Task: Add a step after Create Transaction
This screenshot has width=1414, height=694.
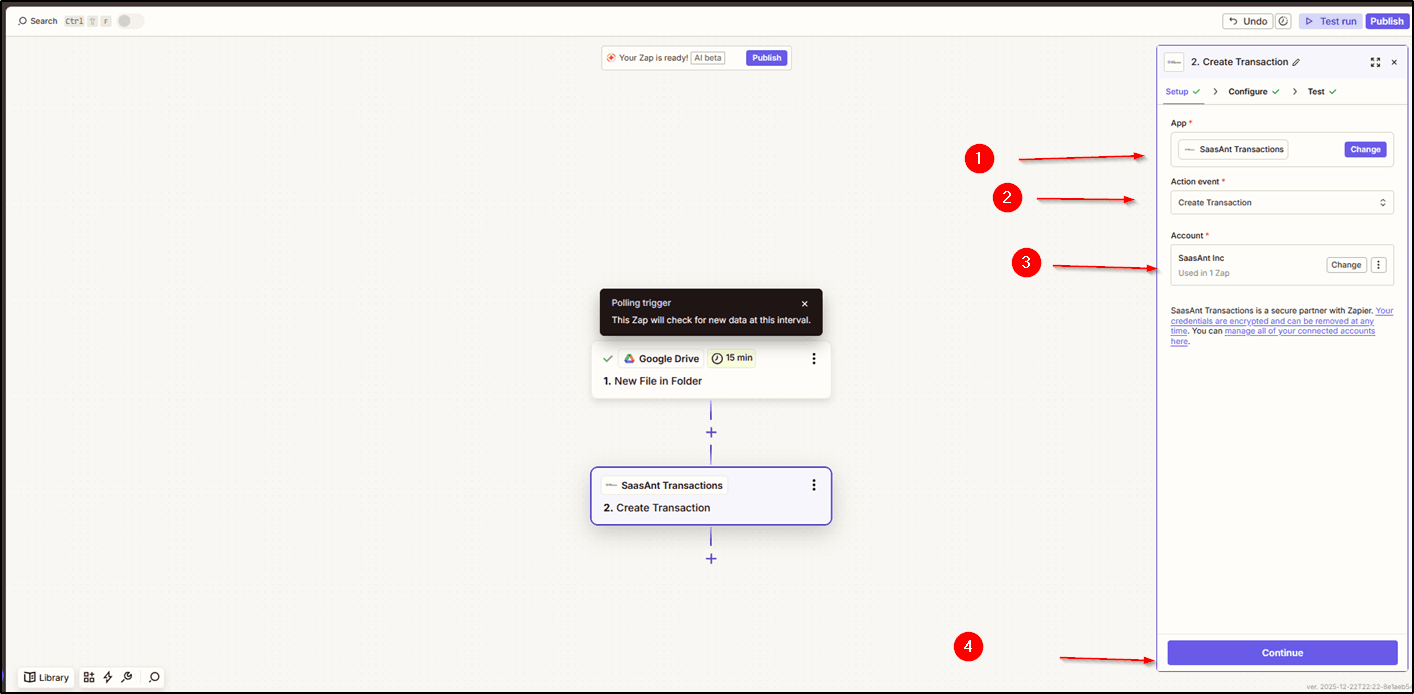Action: pyautogui.click(x=711, y=559)
